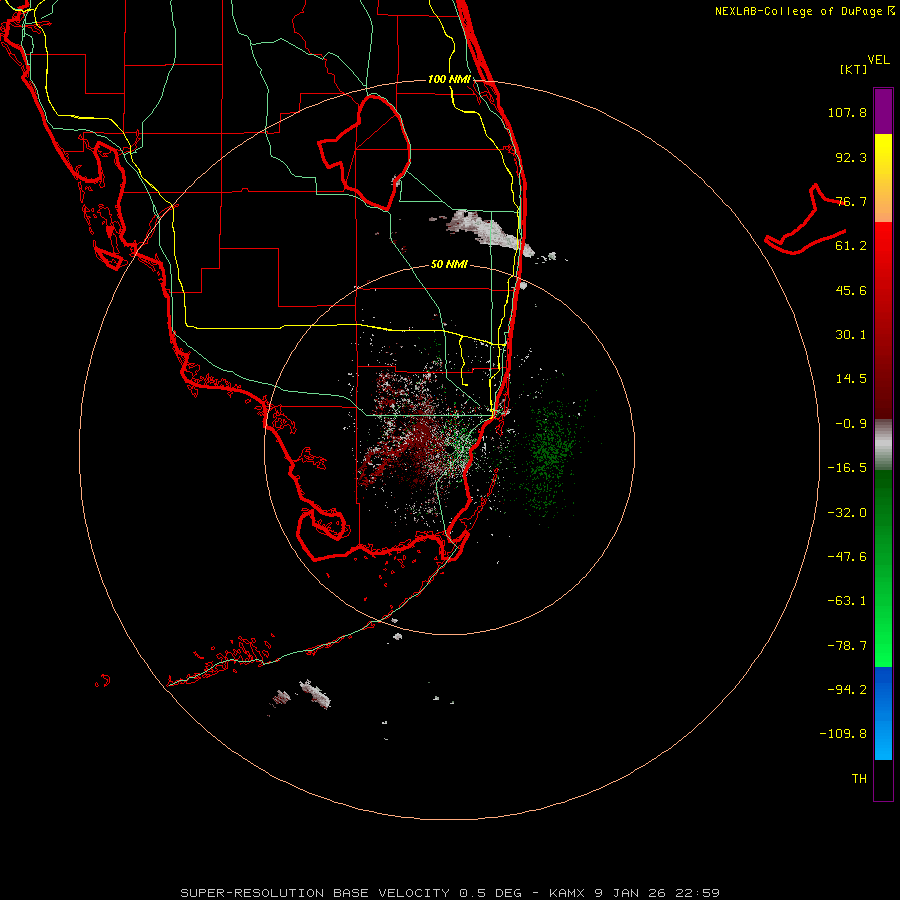Click the TH threshold label
The image size is (900, 900).
point(859,779)
